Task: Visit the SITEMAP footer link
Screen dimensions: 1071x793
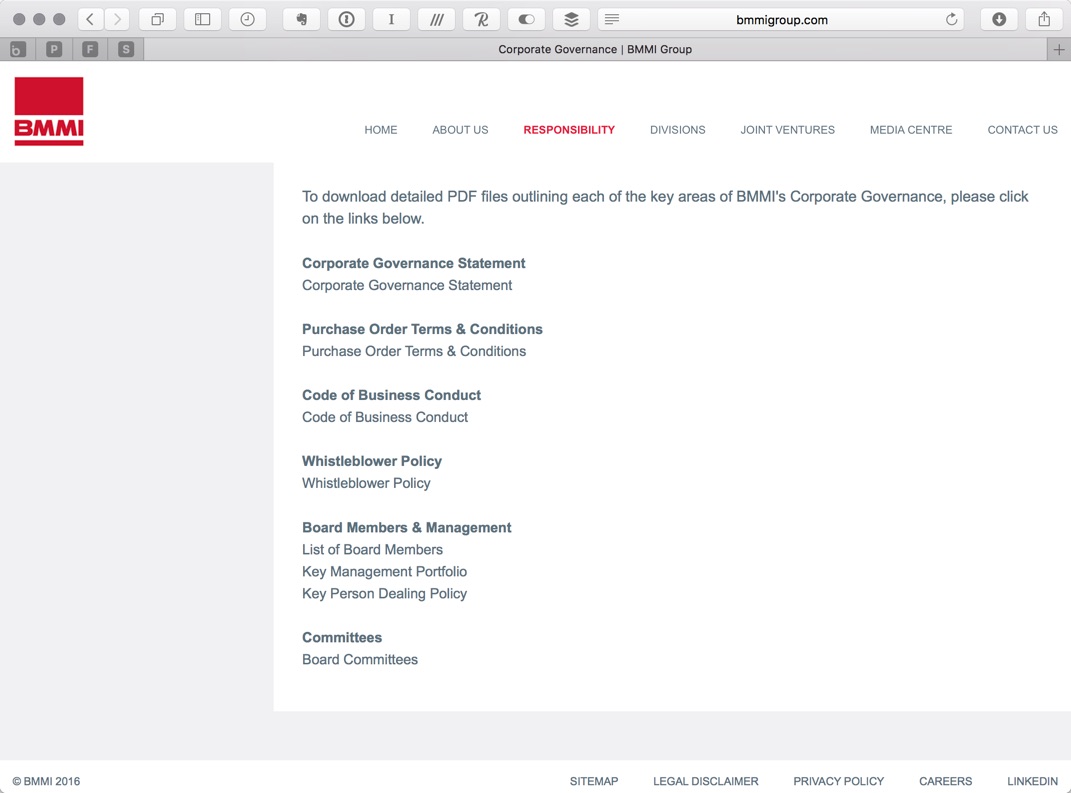Action: point(594,781)
